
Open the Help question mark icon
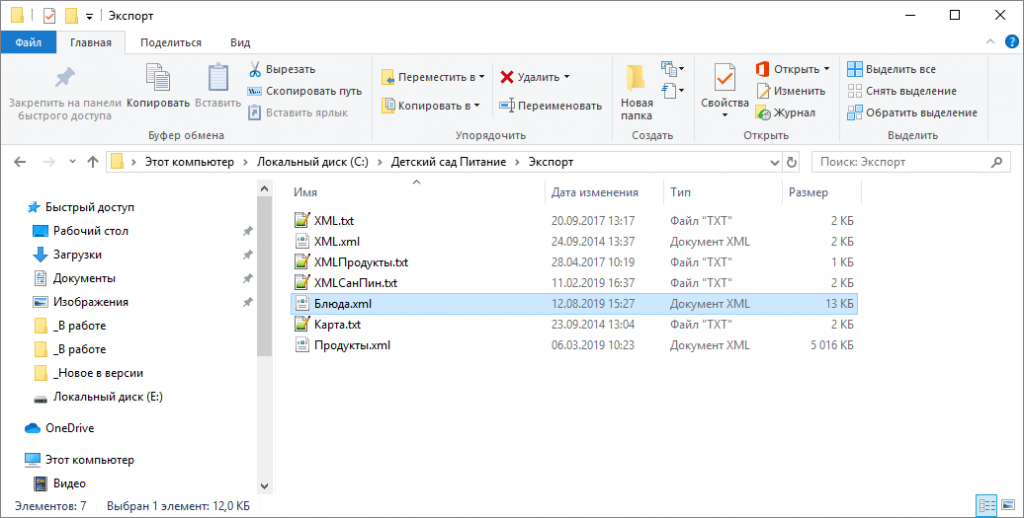click(1012, 42)
